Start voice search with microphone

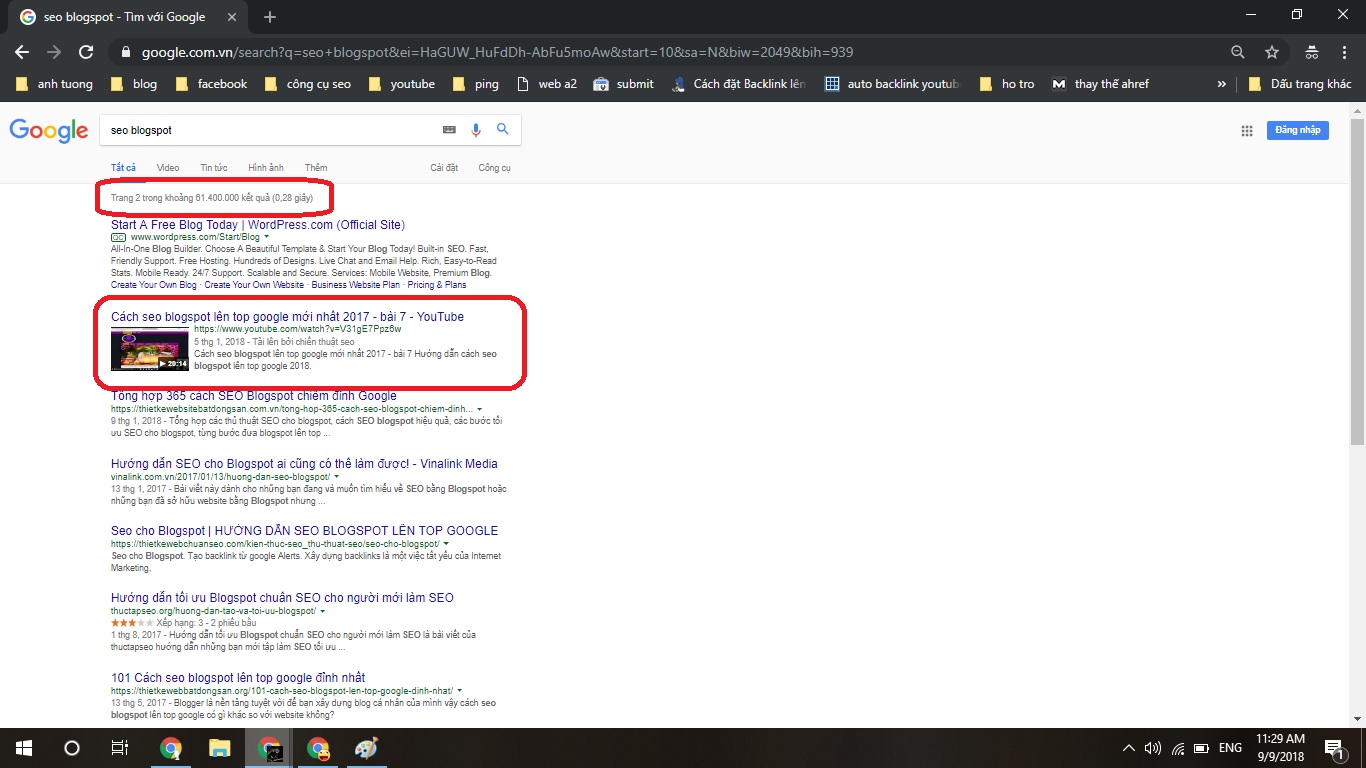tap(477, 130)
